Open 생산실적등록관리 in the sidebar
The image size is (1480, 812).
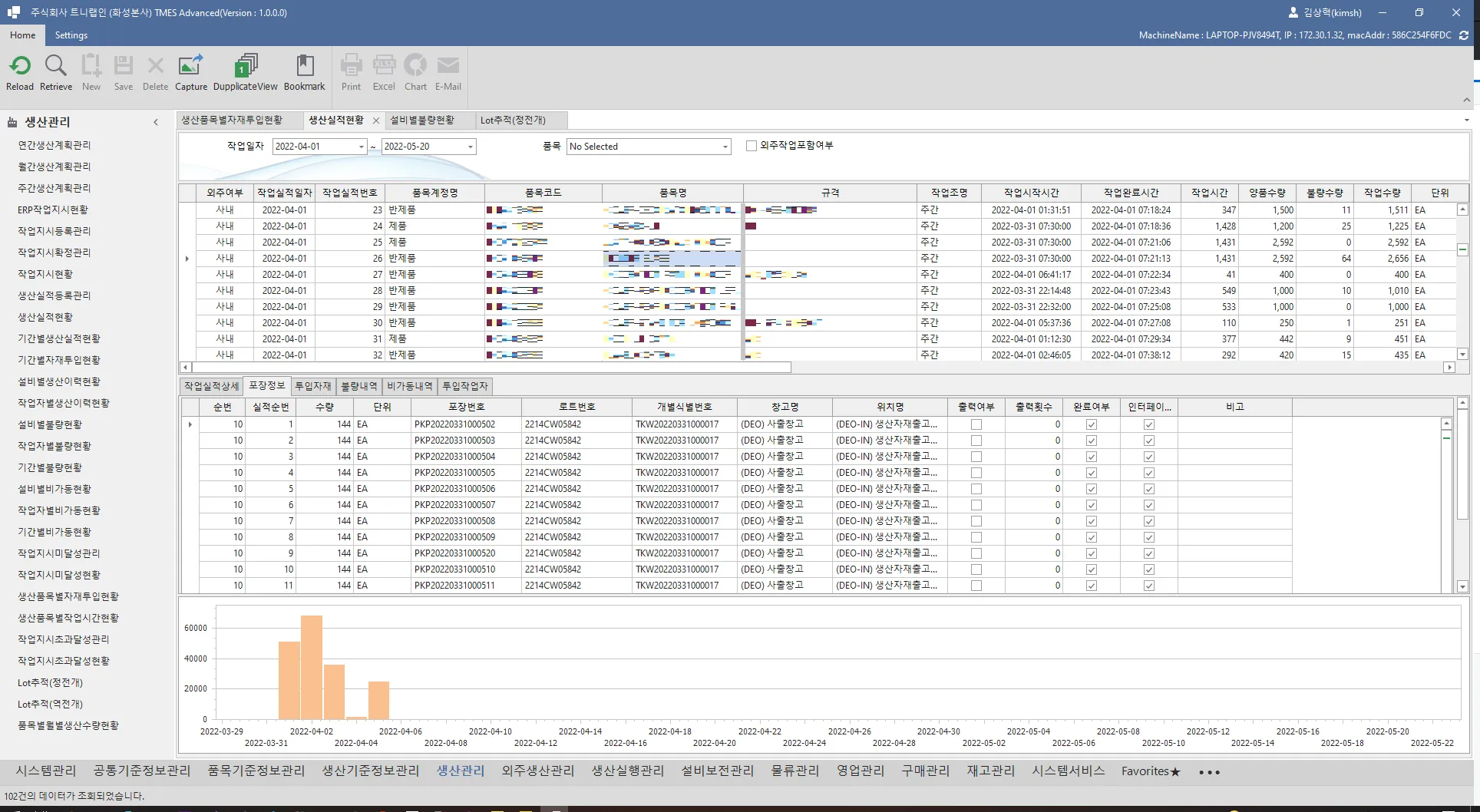pyautogui.click(x=55, y=295)
